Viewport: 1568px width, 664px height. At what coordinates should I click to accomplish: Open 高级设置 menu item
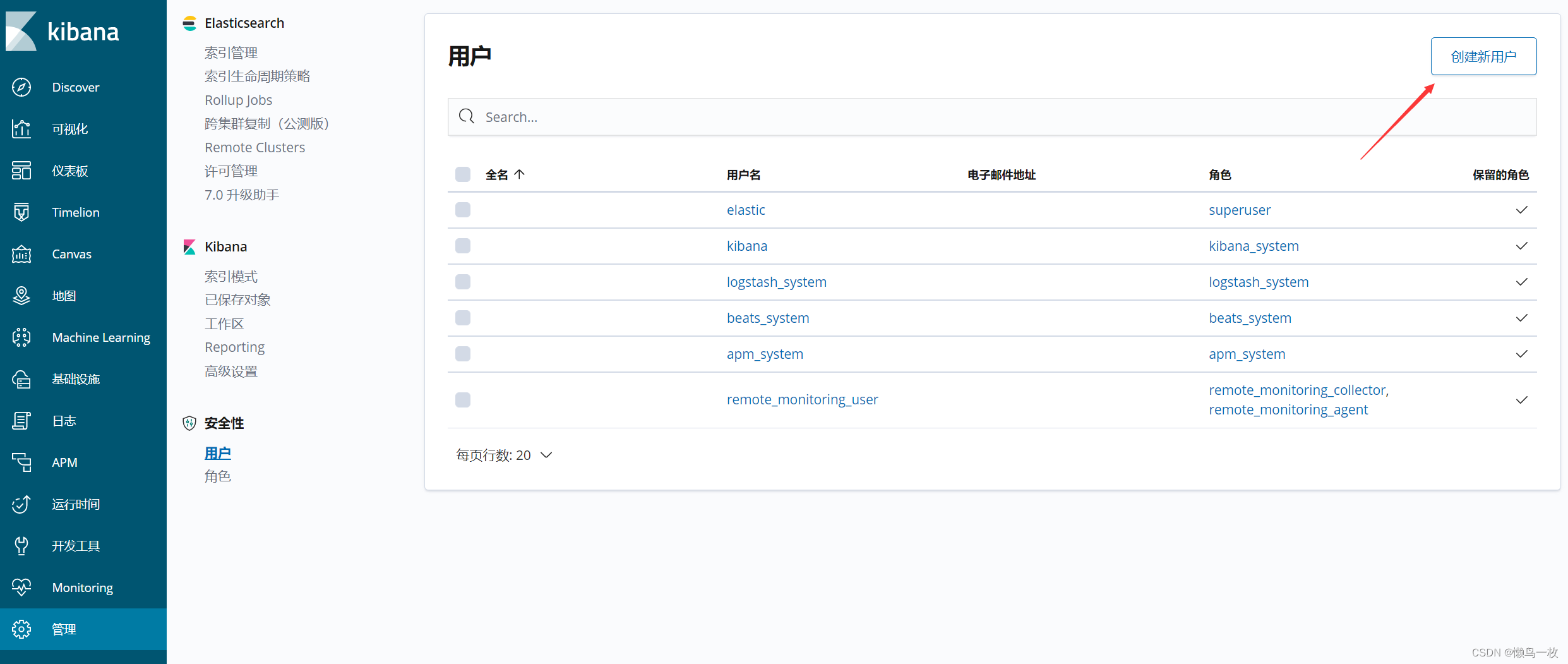[231, 371]
